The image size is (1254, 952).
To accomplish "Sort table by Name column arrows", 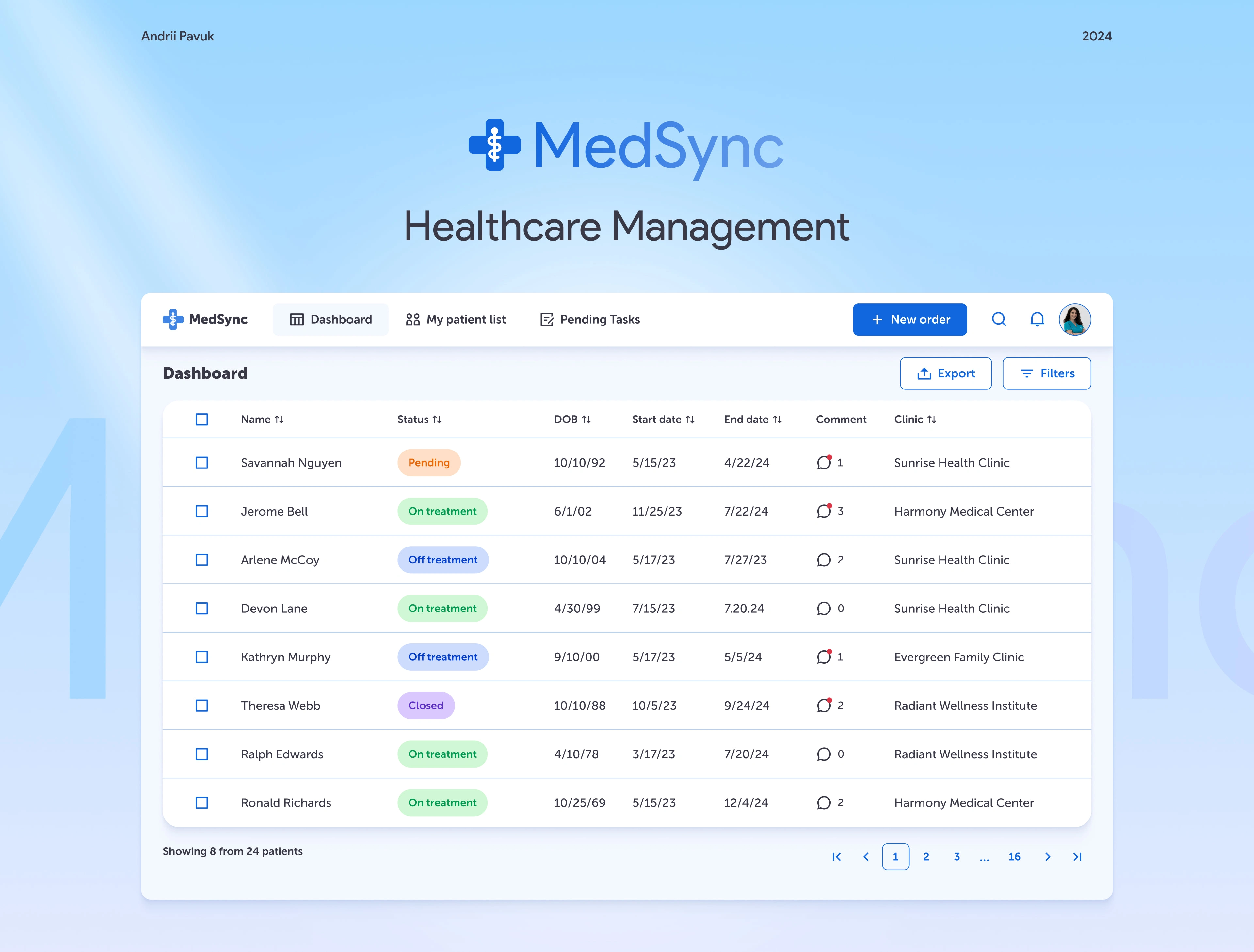I will pos(279,419).
